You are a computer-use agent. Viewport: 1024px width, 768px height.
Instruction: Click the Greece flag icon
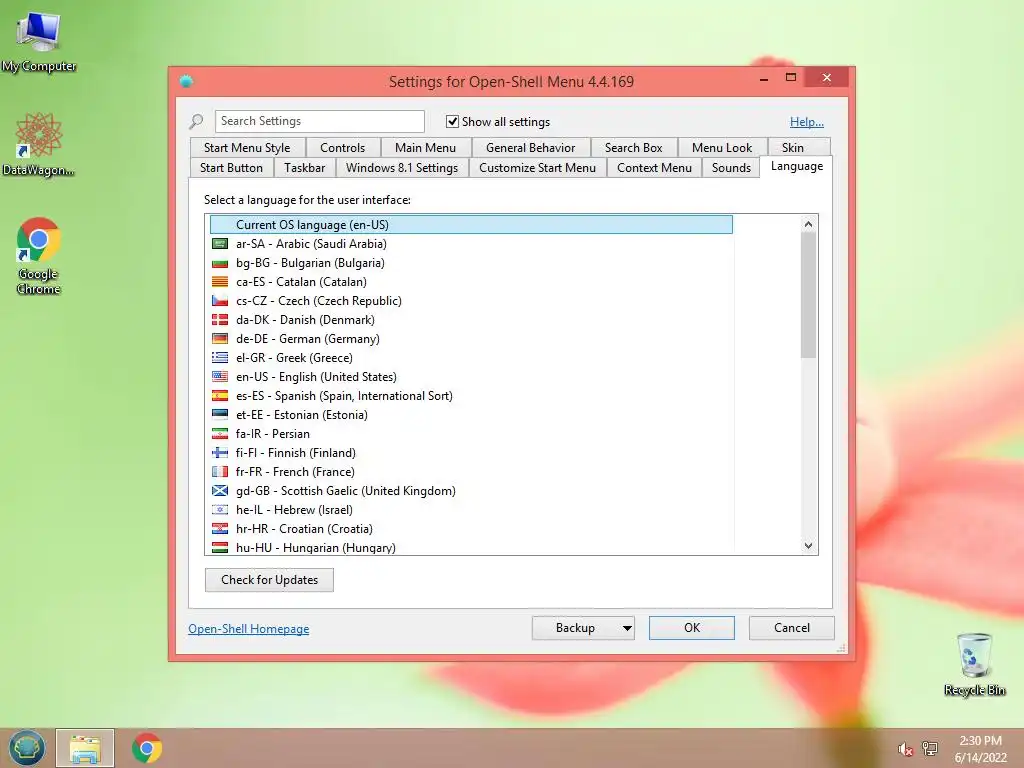(220, 357)
